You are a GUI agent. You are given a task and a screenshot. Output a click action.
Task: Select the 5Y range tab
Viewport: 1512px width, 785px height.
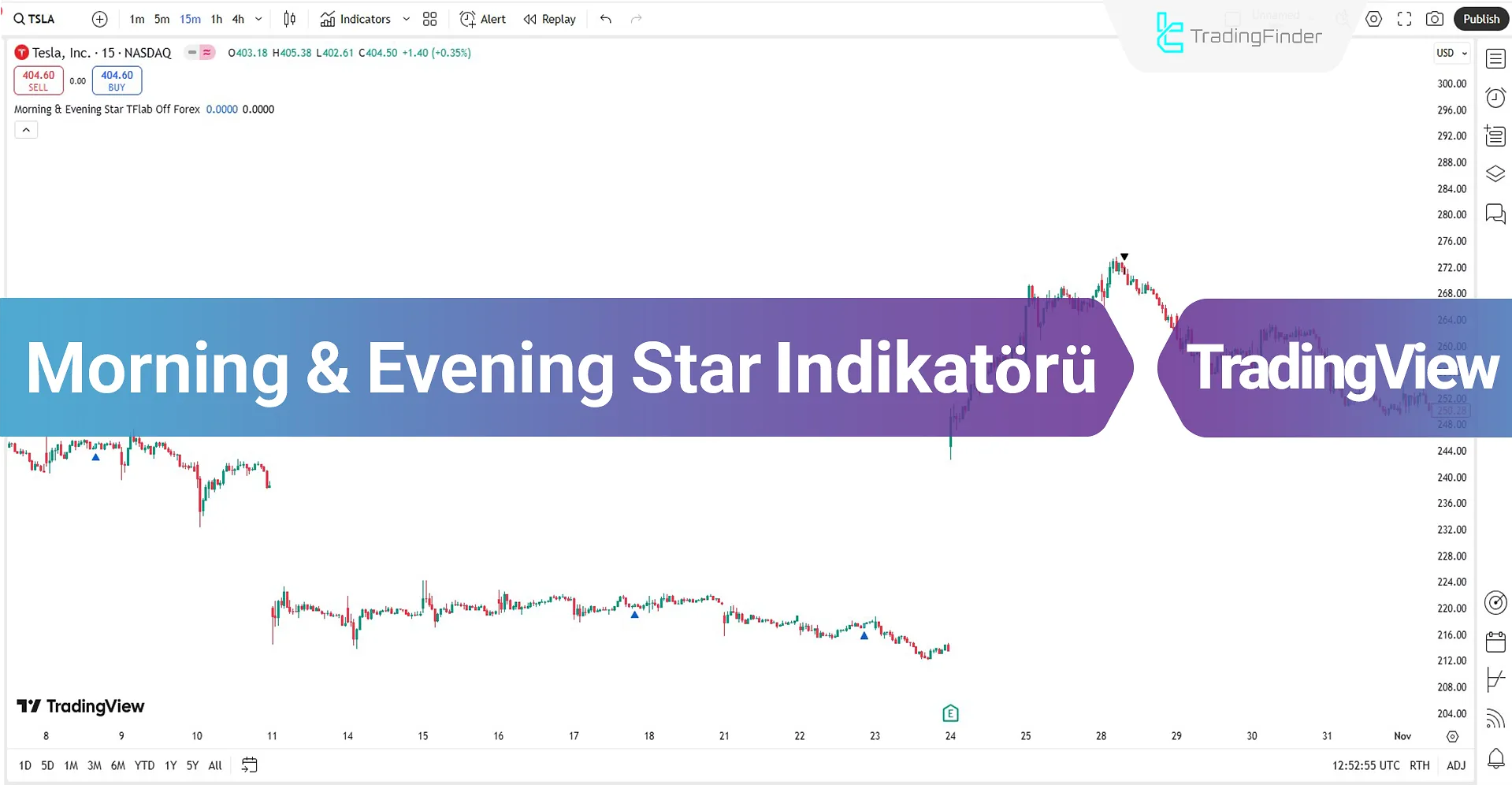point(191,765)
